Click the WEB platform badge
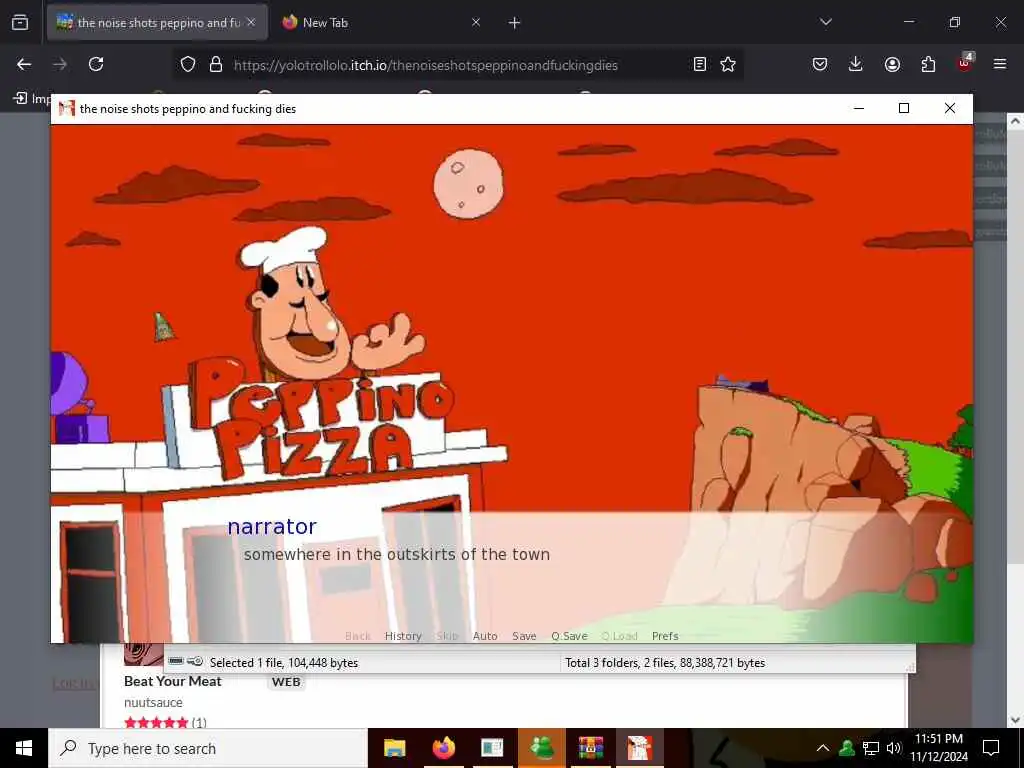The image size is (1024, 768). pos(286,682)
